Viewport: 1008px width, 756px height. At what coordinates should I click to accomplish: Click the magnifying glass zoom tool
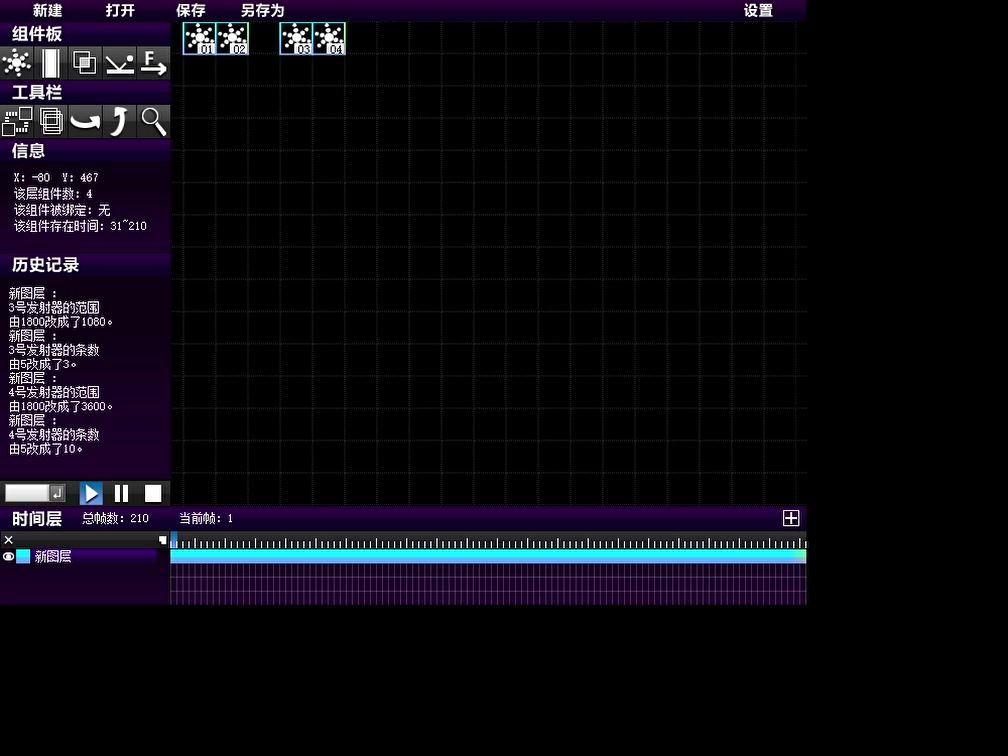(153, 121)
